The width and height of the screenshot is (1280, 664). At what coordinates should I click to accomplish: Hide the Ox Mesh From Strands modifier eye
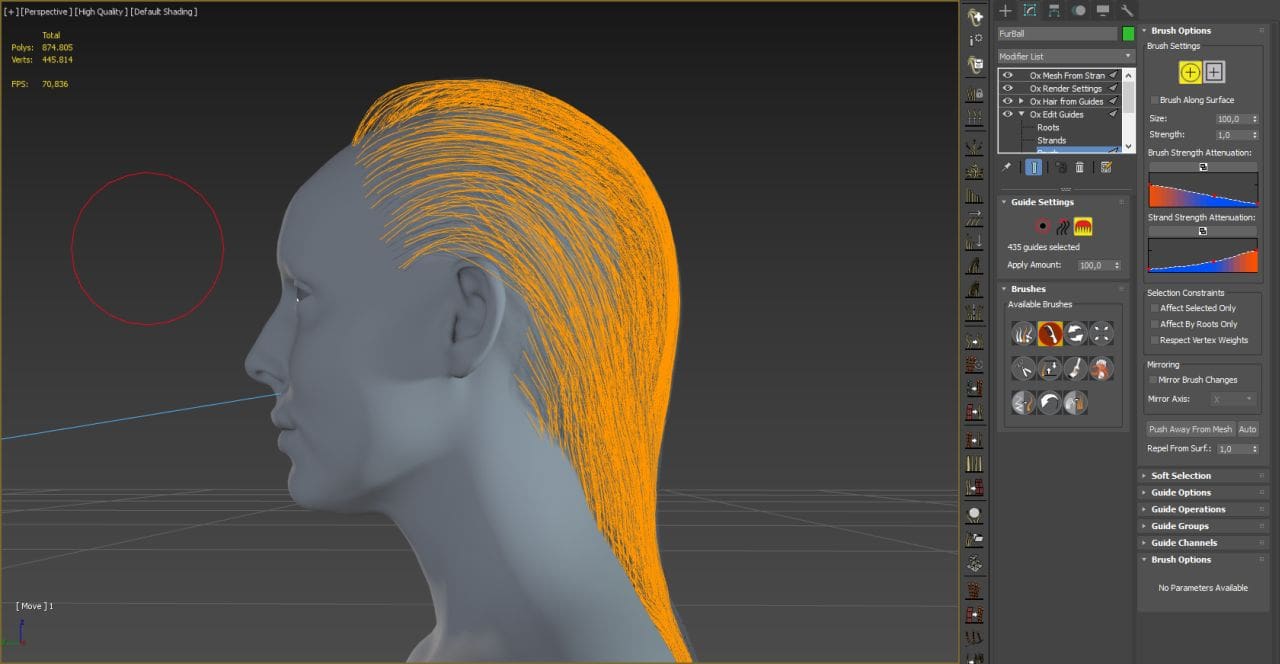point(1008,75)
